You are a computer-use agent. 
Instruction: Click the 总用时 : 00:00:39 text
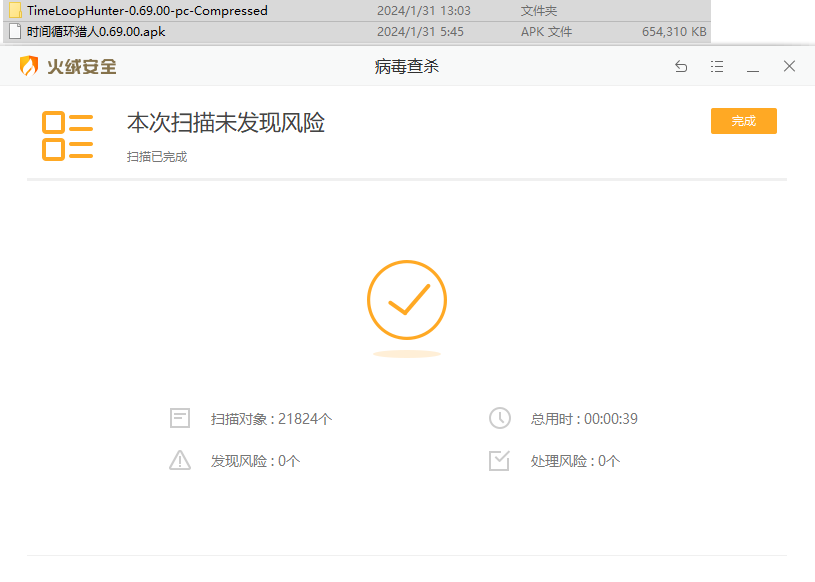tap(584, 419)
